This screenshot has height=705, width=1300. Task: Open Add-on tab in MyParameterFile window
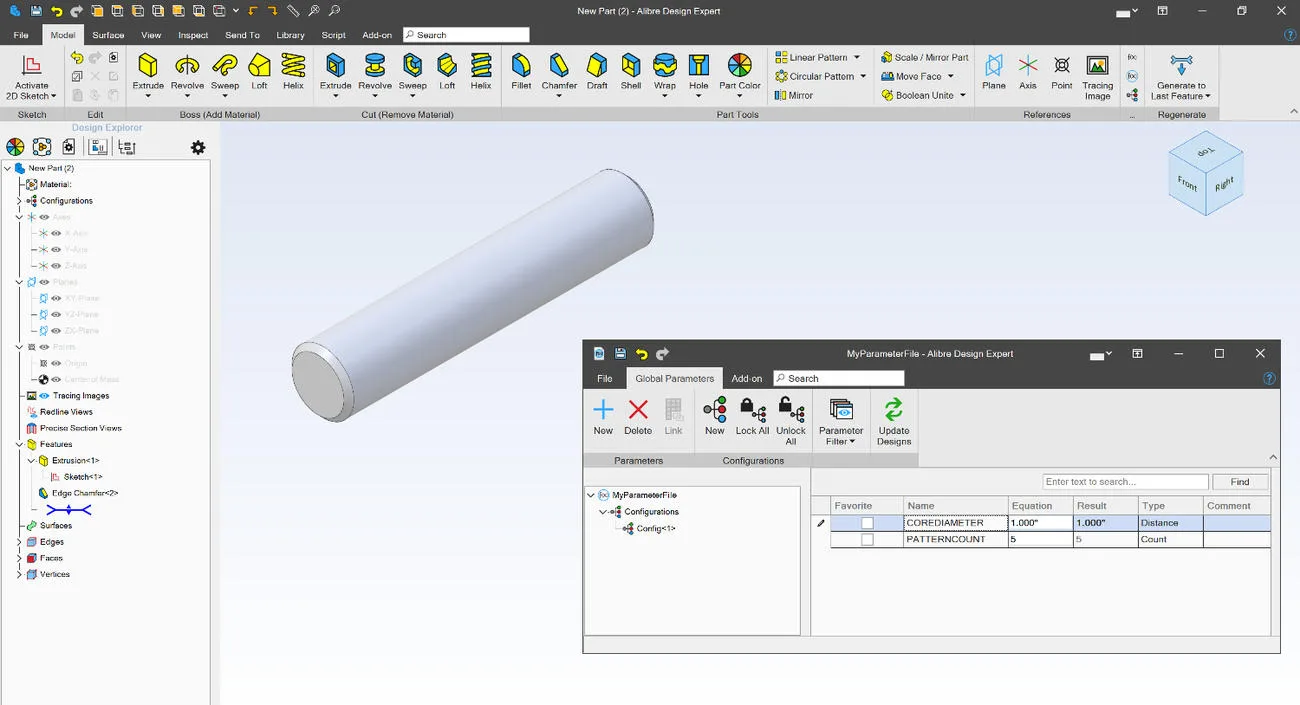747,379
